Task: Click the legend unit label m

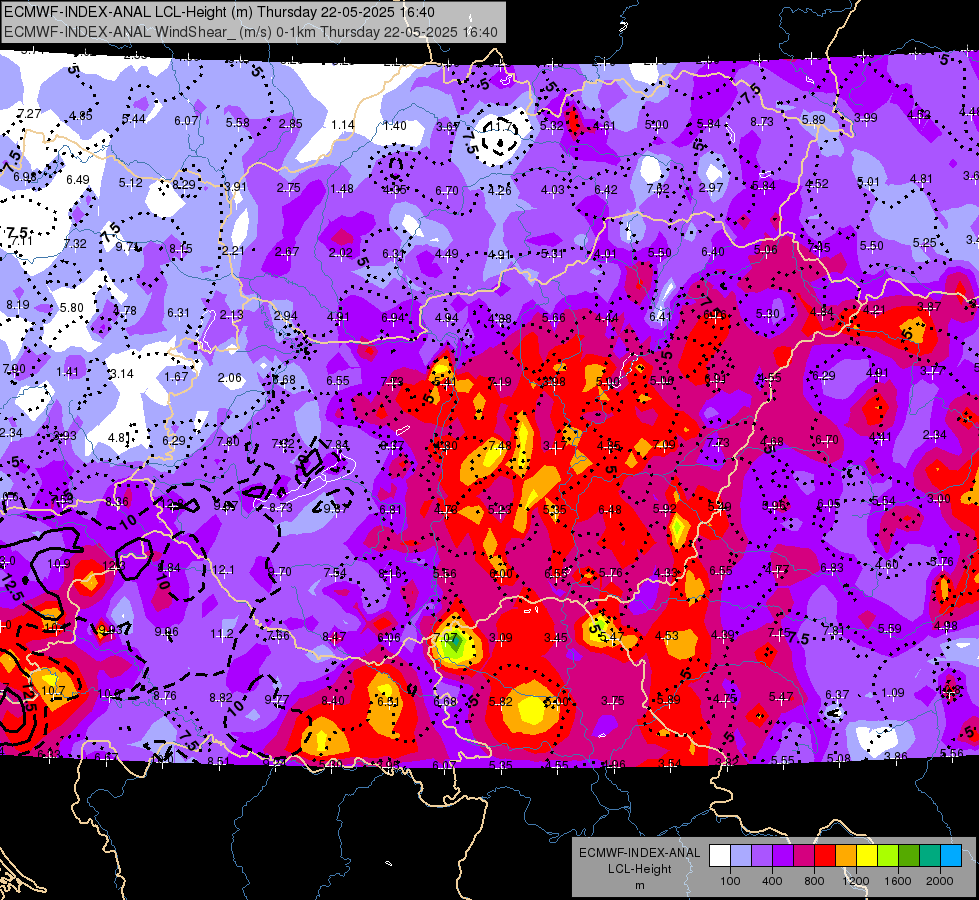Action: coord(639,885)
